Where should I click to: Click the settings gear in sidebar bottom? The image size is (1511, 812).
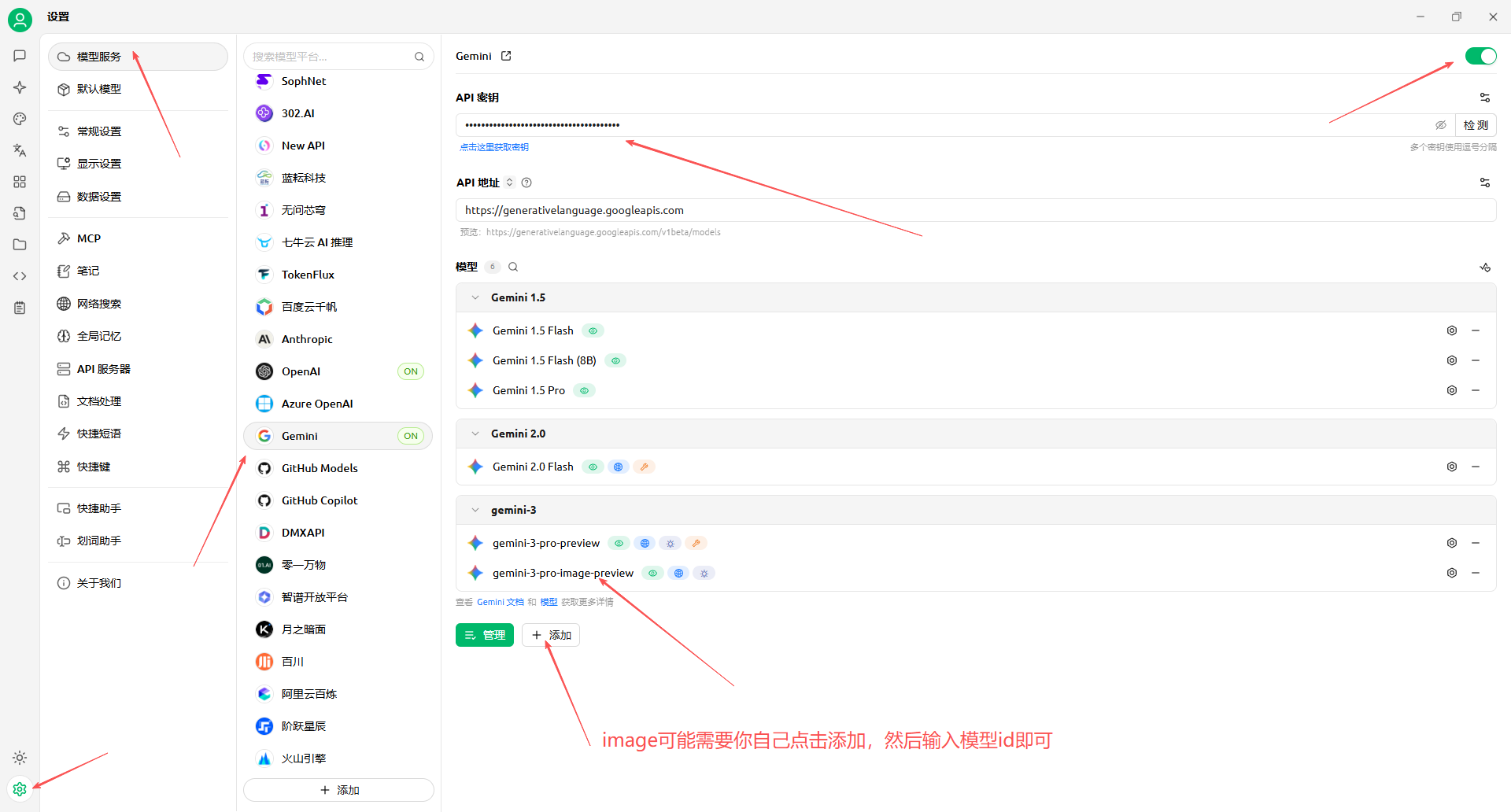(x=20, y=788)
